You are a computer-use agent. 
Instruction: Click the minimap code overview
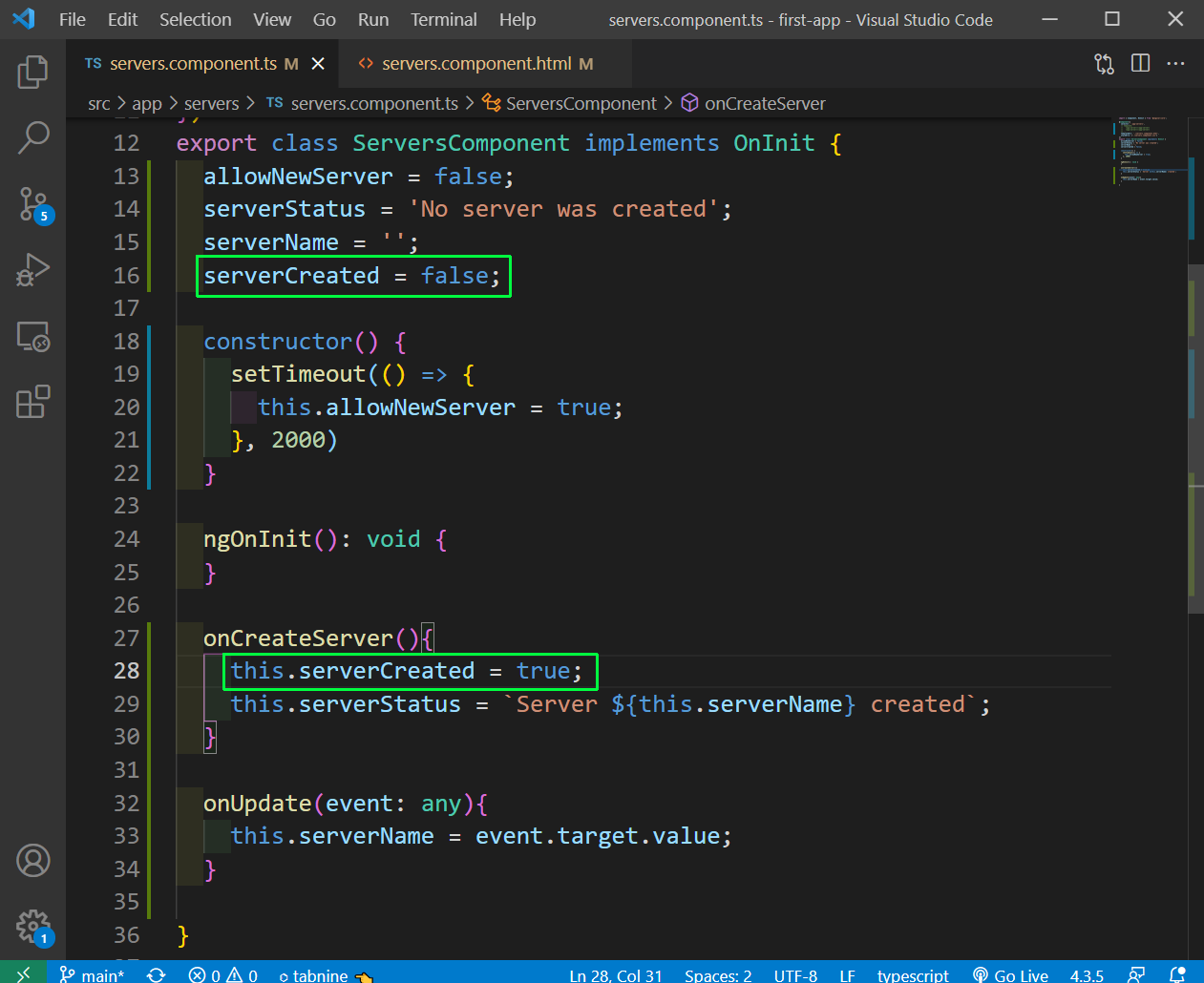pyautogui.click(x=1150, y=152)
